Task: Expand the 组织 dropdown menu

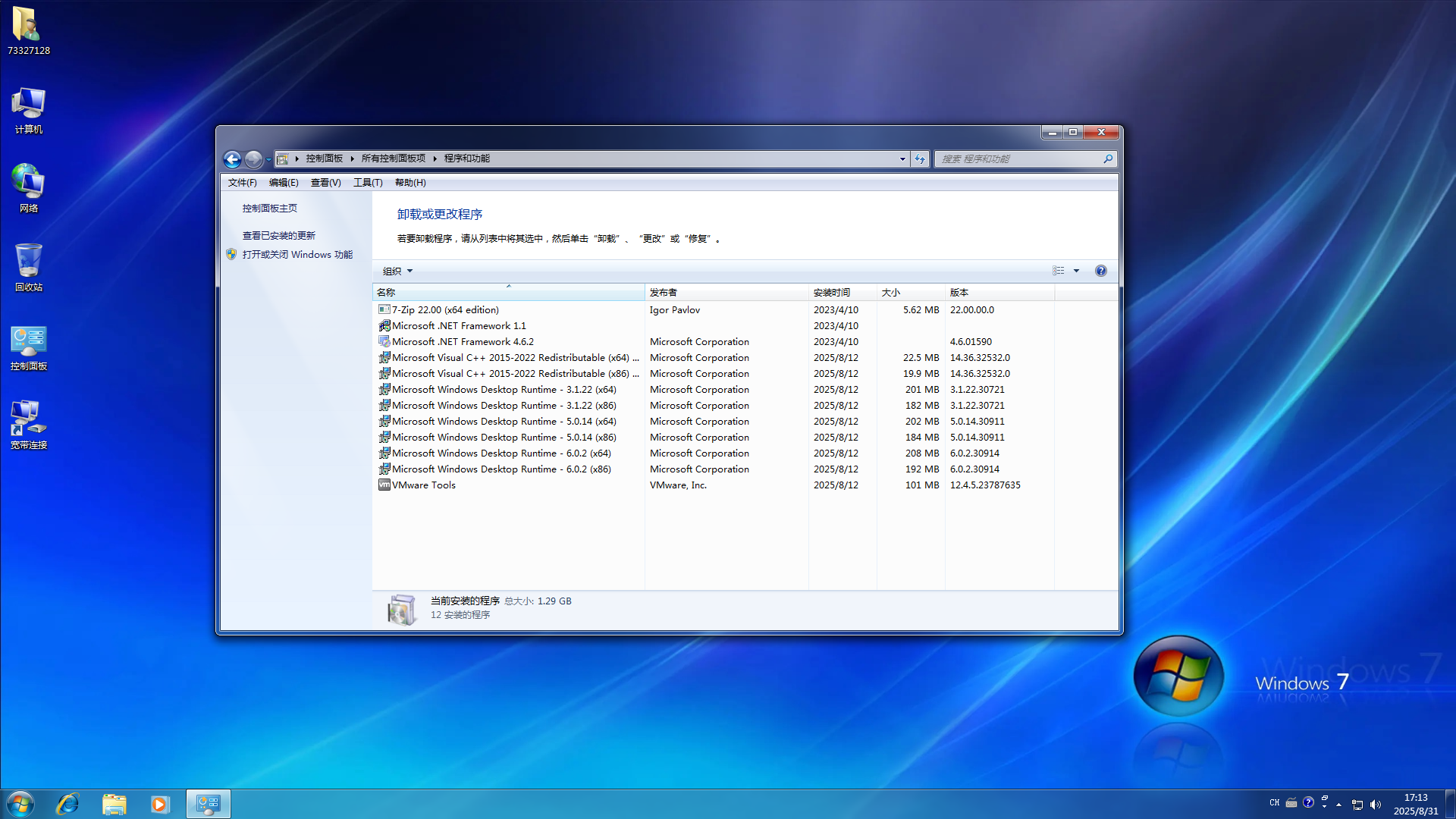Action: click(394, 271)
